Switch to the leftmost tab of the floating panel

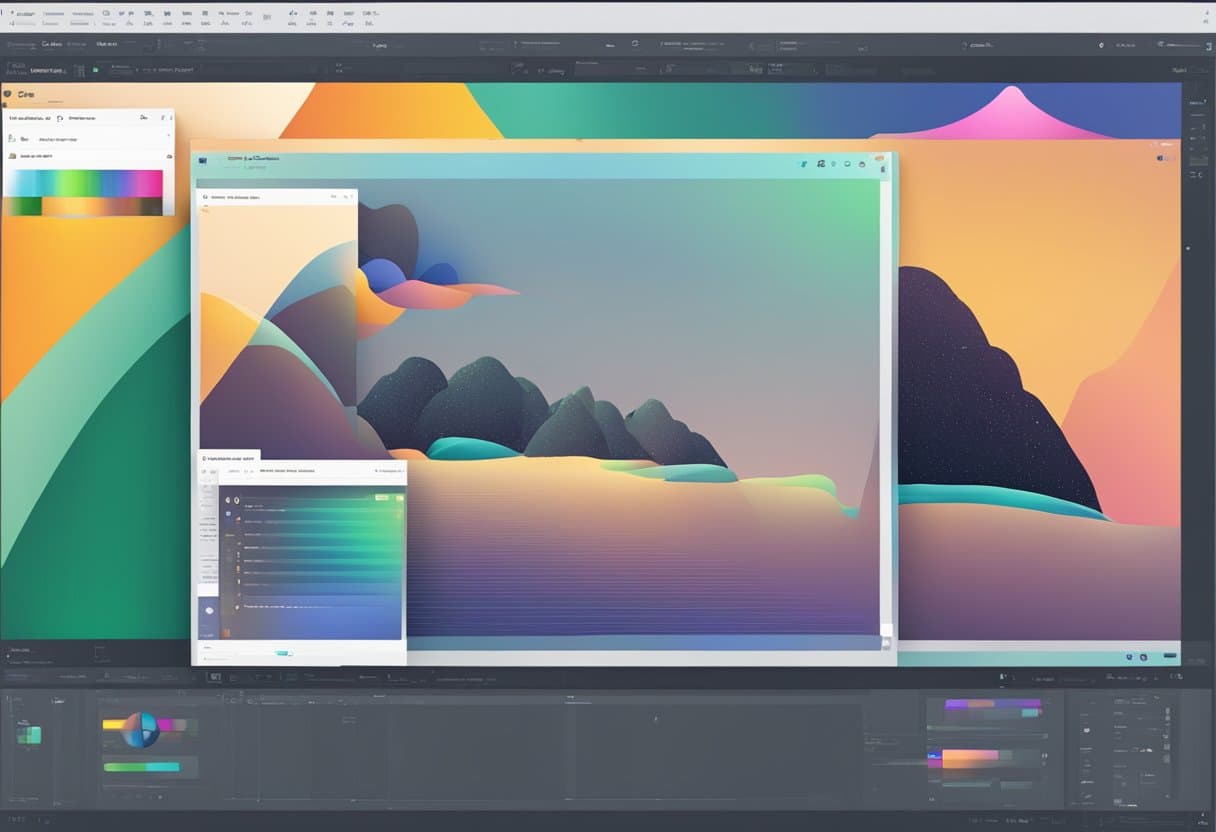tap(203, 471)
